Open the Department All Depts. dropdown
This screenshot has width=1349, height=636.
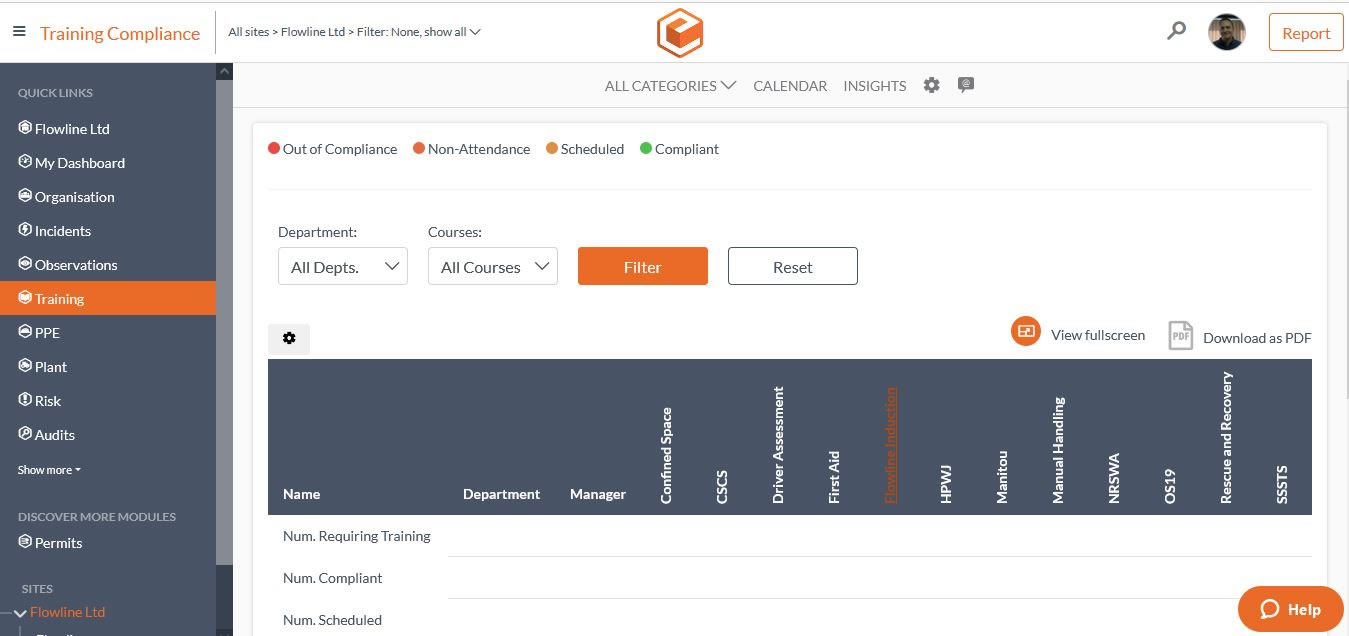point(343,266)
